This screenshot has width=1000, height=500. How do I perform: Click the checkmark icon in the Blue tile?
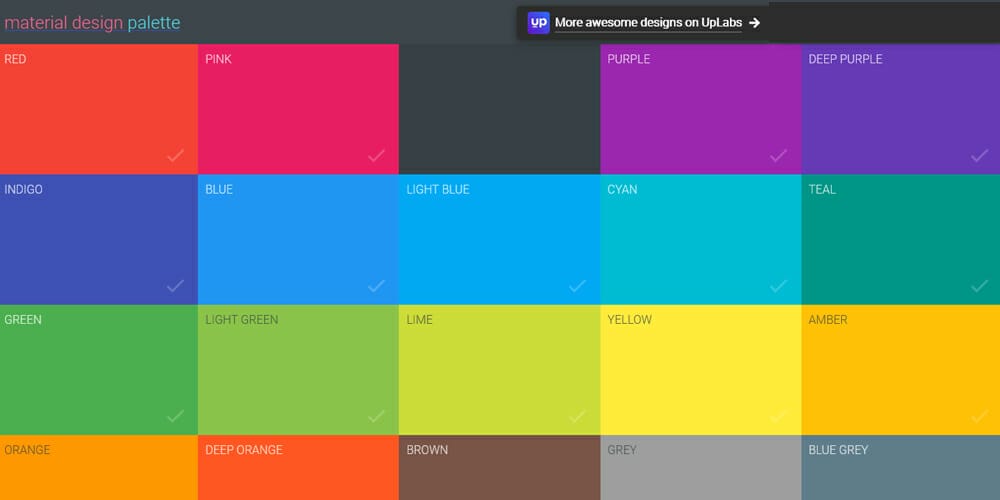[x=376, y=286]
